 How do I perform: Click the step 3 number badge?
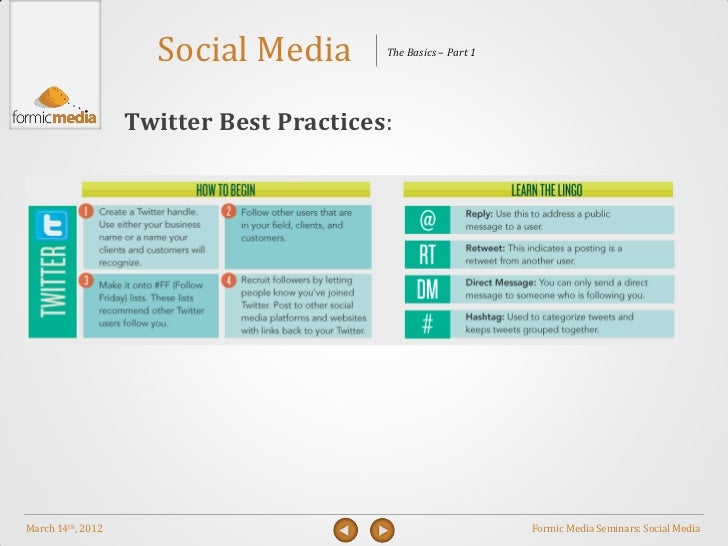(86, 280)
